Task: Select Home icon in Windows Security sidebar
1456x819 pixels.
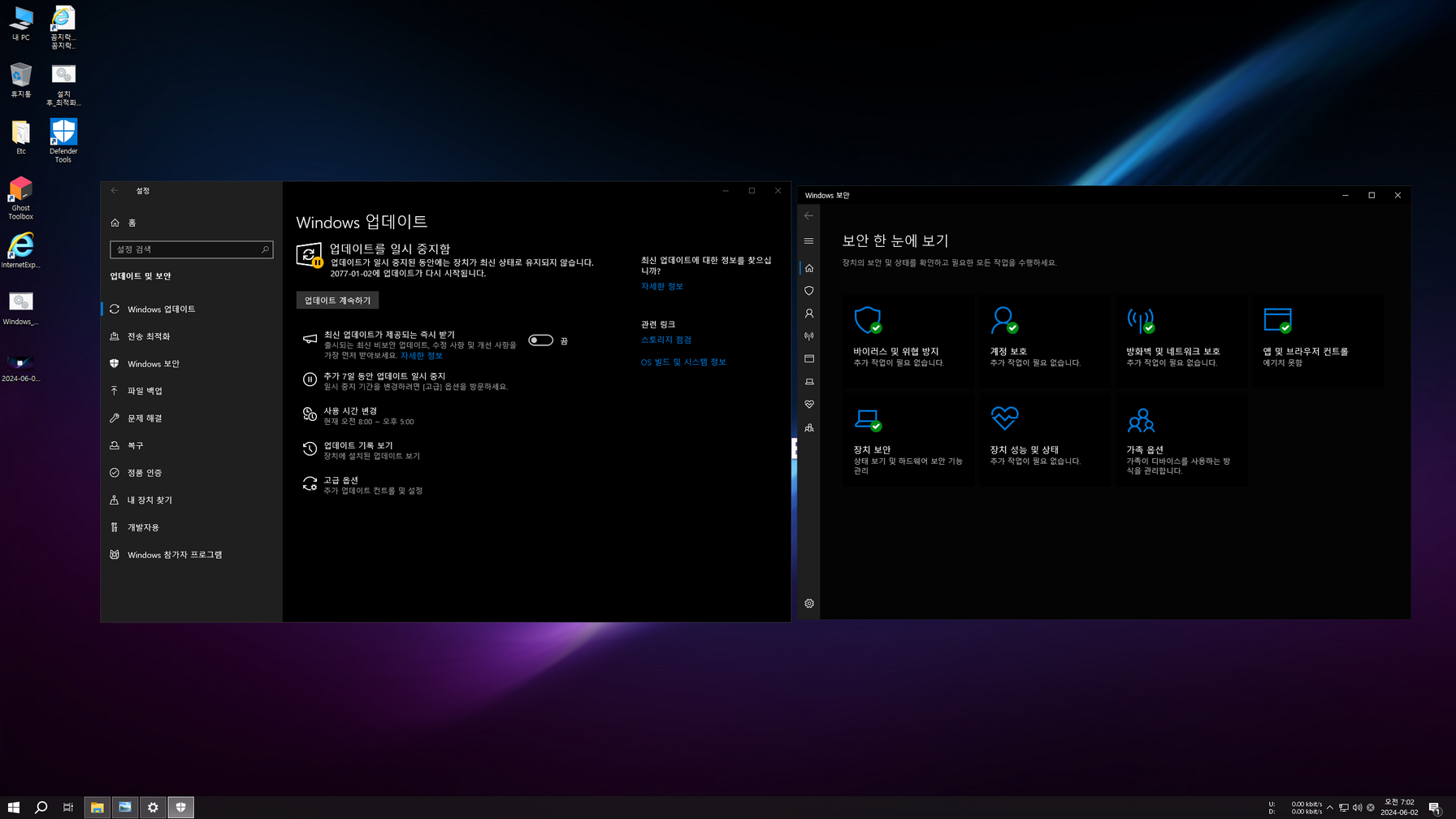Action: (x=809, y=268)
